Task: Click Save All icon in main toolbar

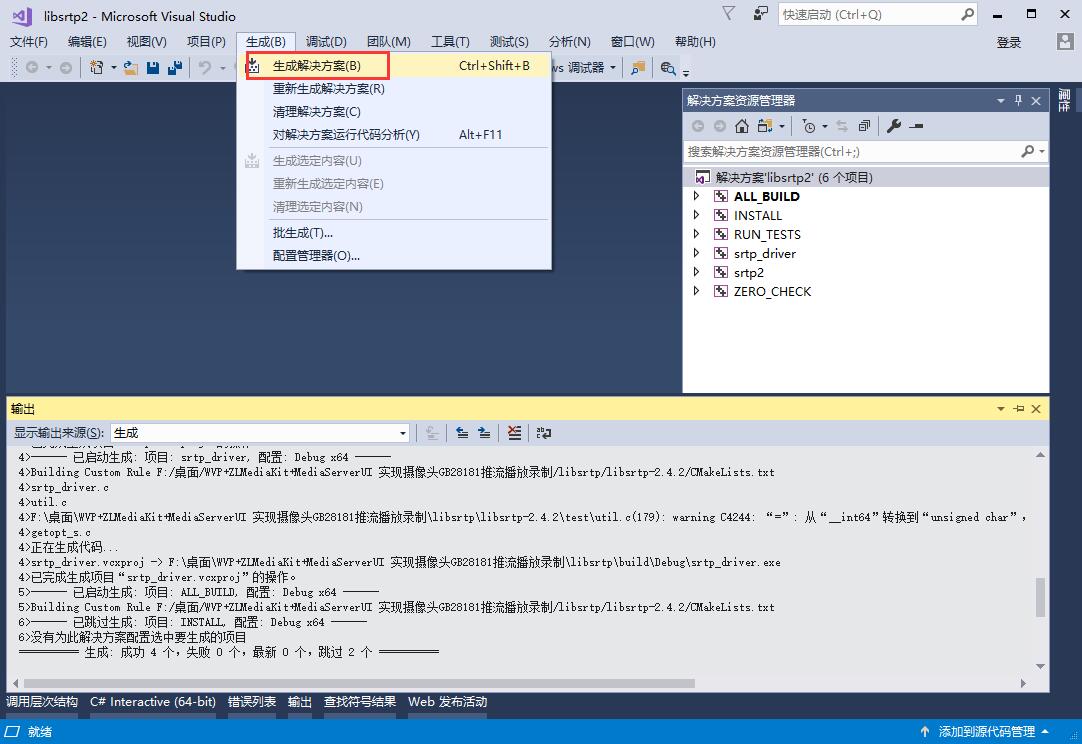Action: point(175,68)
